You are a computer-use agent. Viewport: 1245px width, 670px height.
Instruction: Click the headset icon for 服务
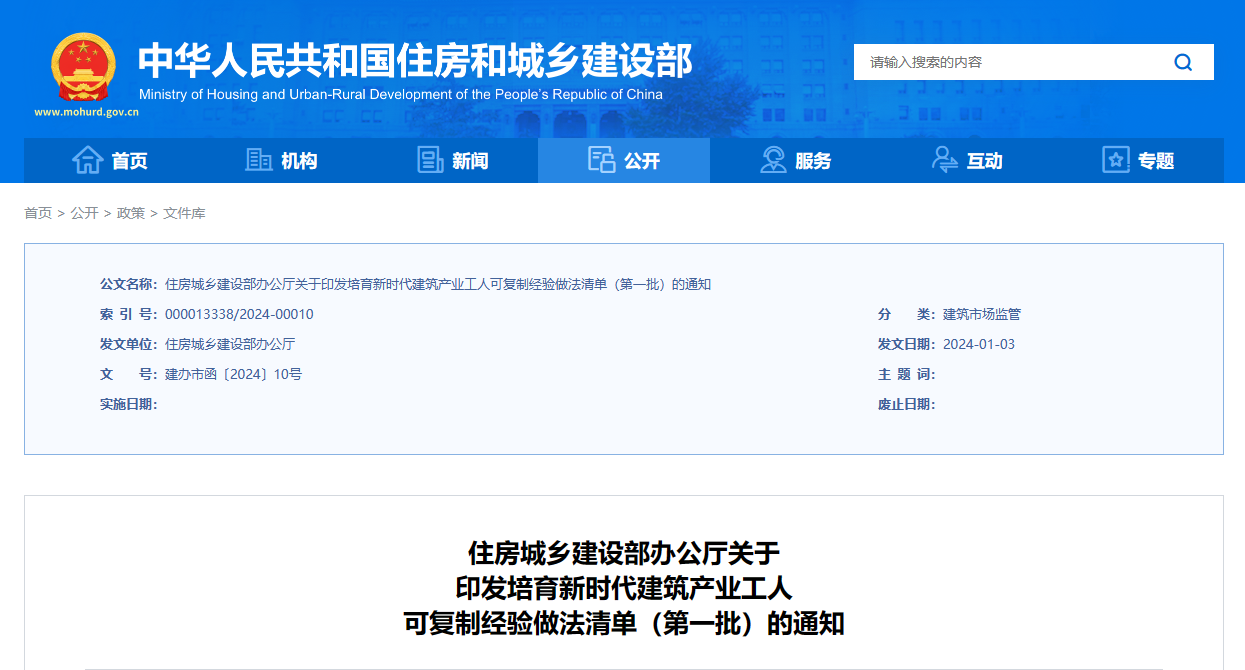point(773,160)
